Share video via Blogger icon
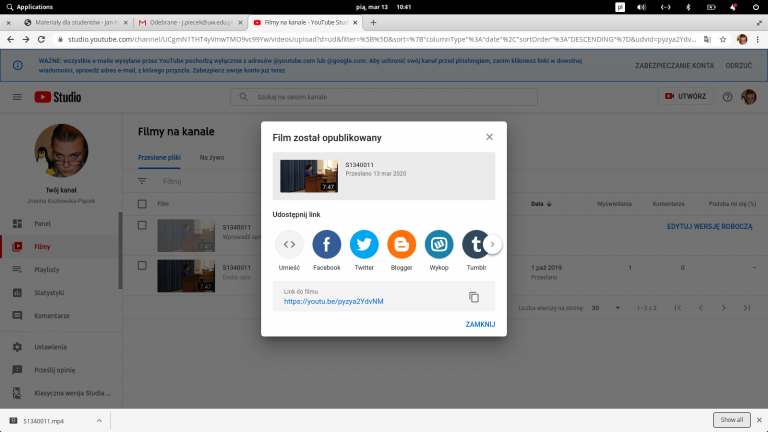 click(x=402, y=244)
